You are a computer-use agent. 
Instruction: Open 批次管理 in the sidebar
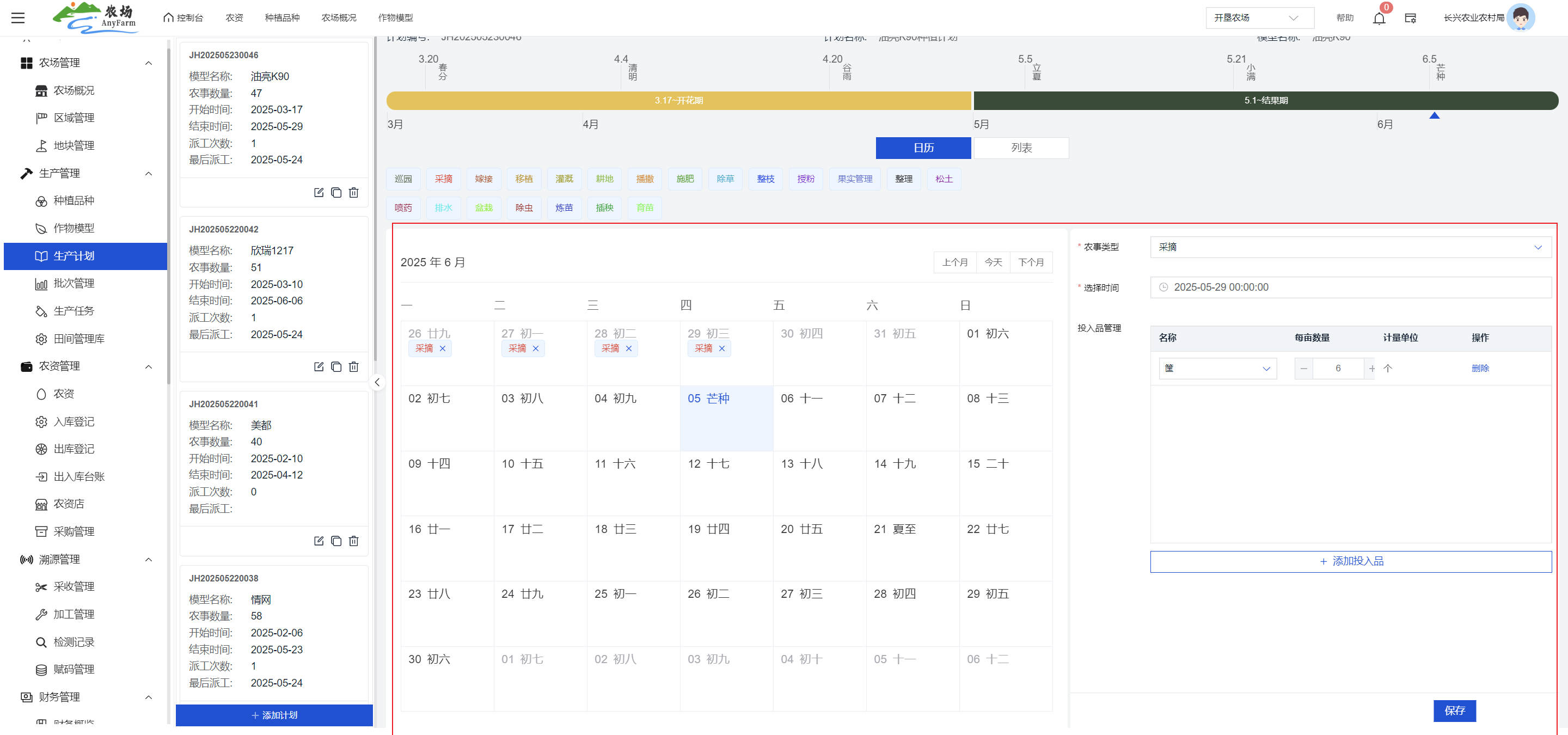[x=73, y=283]
